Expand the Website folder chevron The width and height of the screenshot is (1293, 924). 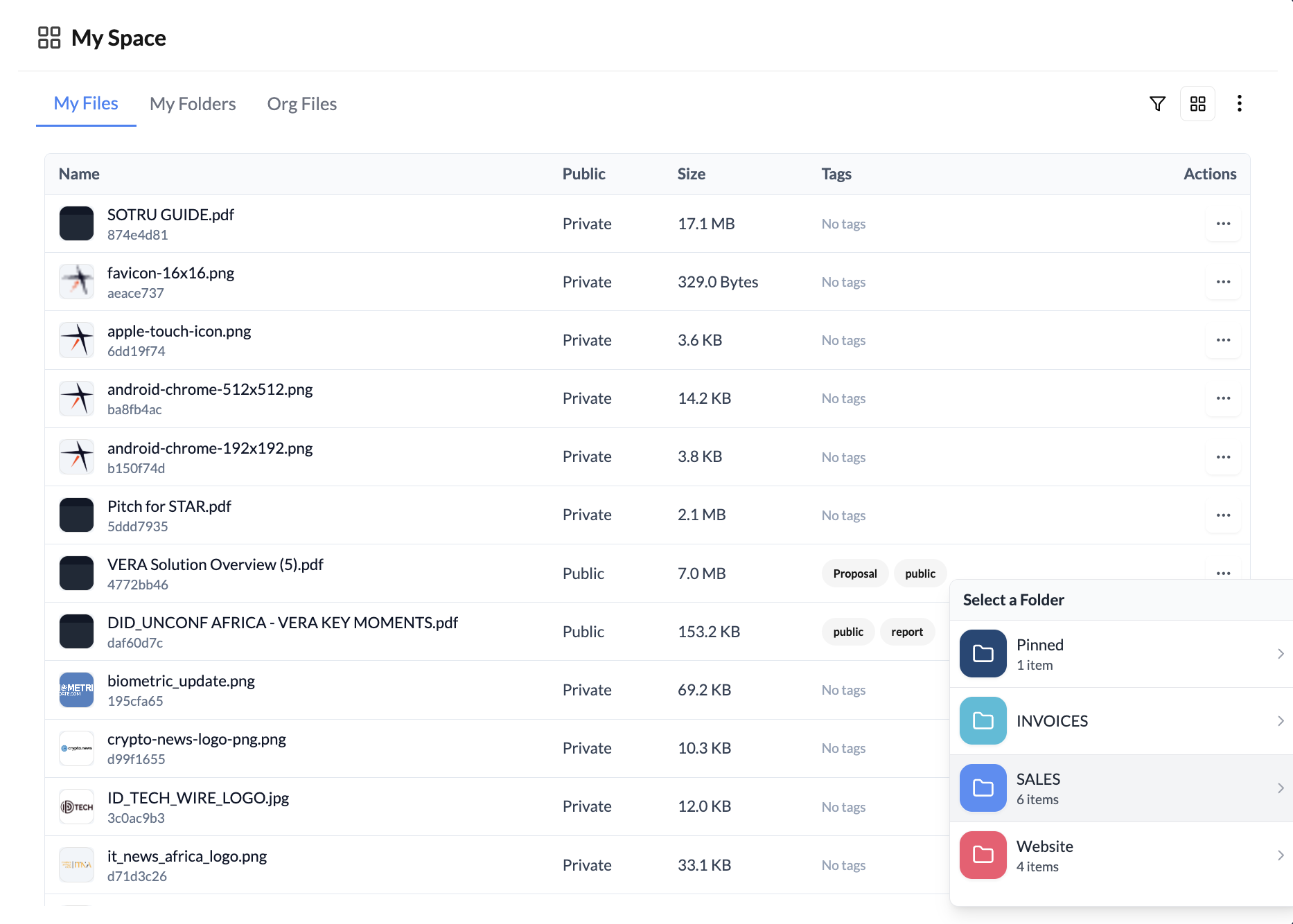tap(1280, 855)
